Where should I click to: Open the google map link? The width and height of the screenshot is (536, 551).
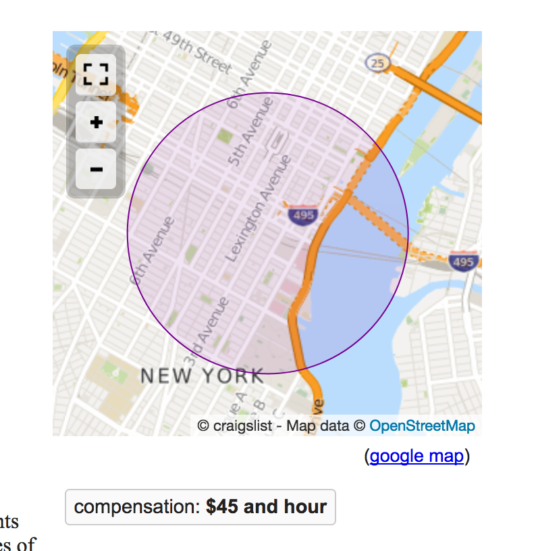(416, 456)
